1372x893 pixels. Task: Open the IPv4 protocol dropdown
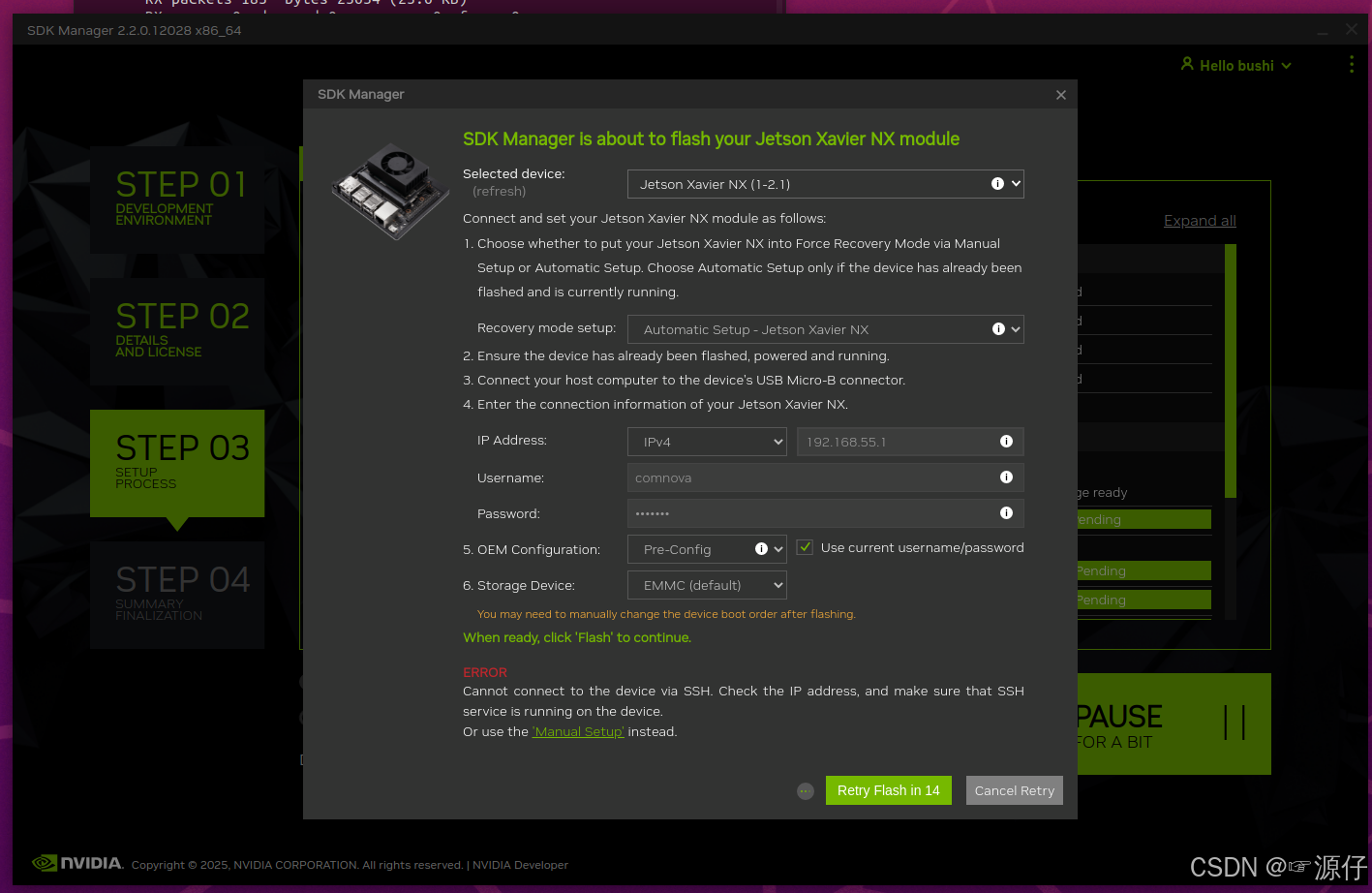point(707,442)
